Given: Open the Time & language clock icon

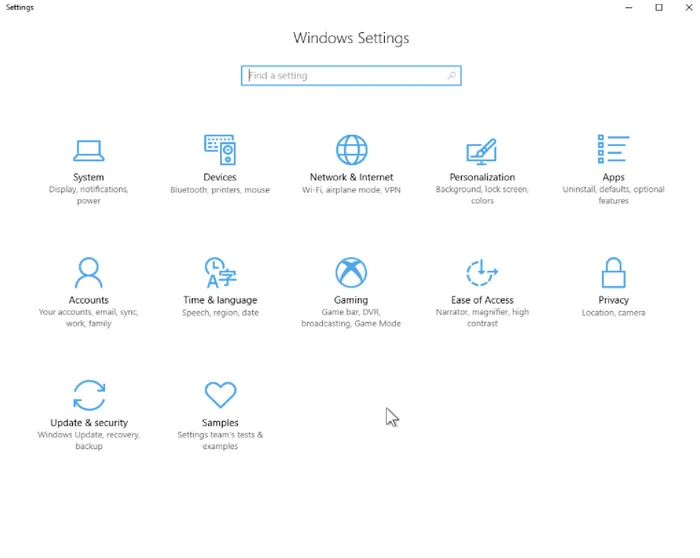Looking at the screenshot, I should [x=220, y=272].
